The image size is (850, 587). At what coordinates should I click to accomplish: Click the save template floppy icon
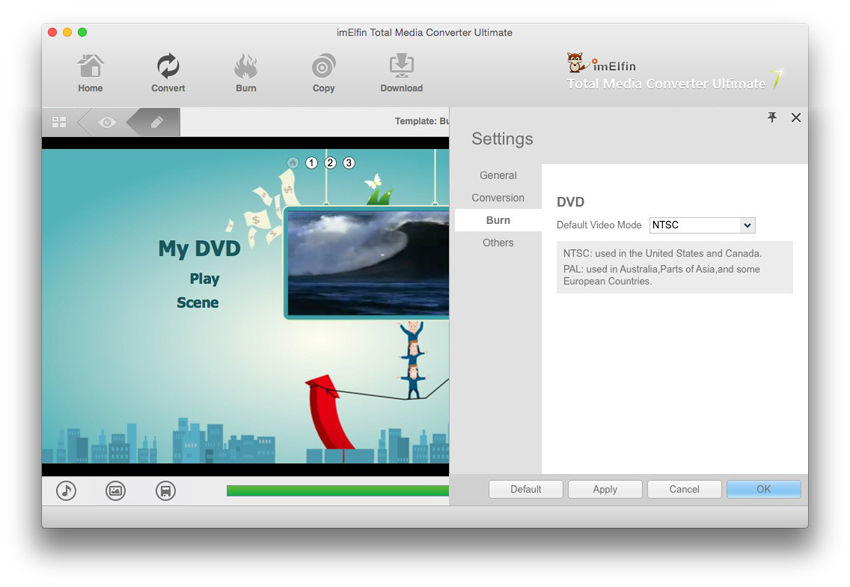point(165,491)
